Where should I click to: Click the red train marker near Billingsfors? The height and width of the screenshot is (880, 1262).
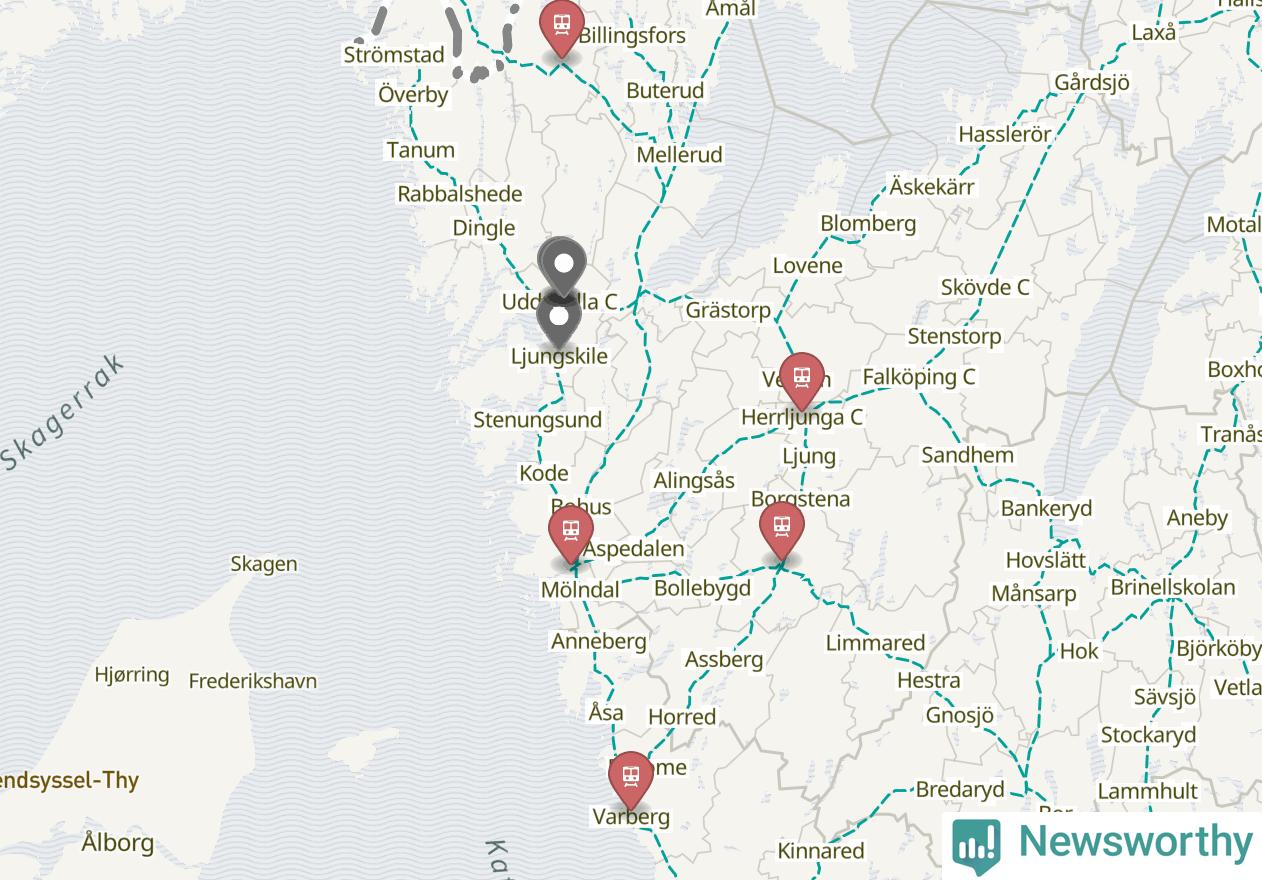[x=561, y=27]
